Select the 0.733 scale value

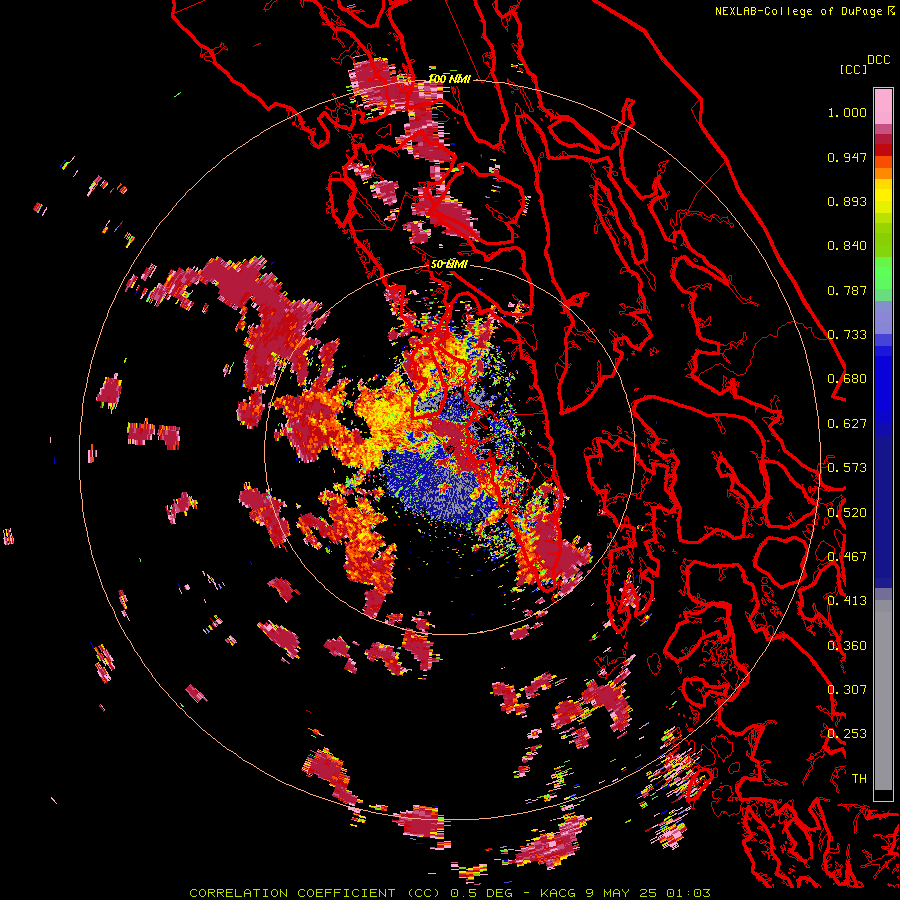[847, 335]
